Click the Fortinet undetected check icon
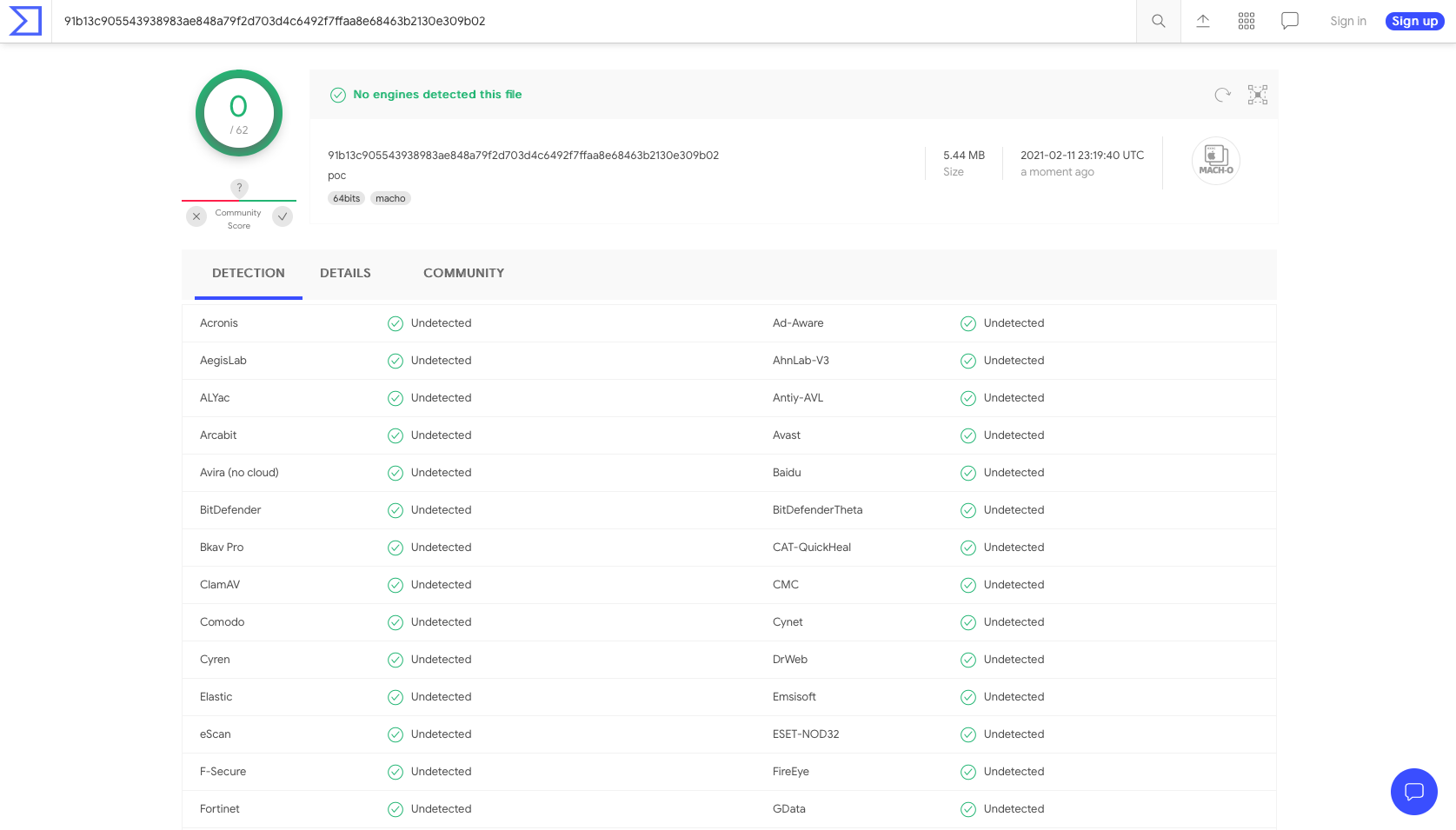This screenshot has width=1456, height=830. [x=396, y=809]
